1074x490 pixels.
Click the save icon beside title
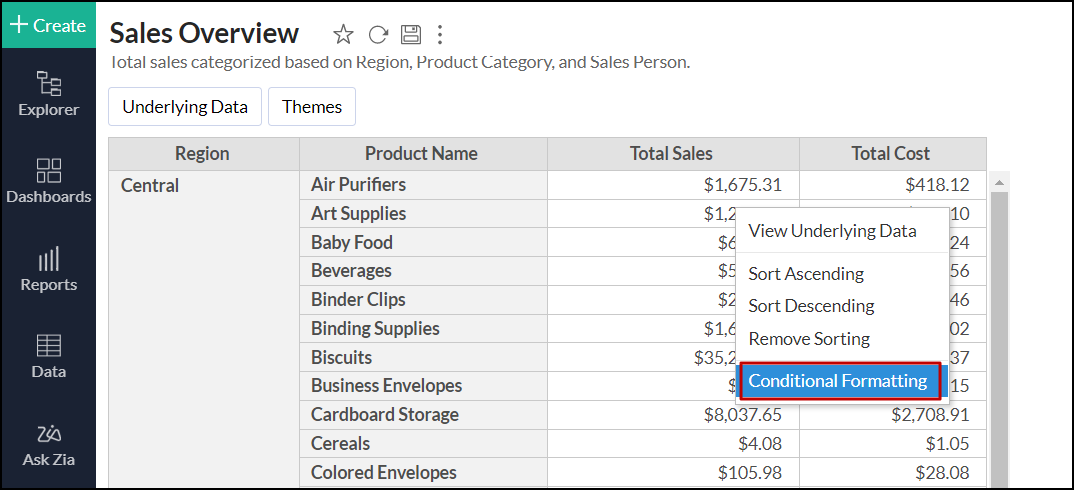[410, 35]
